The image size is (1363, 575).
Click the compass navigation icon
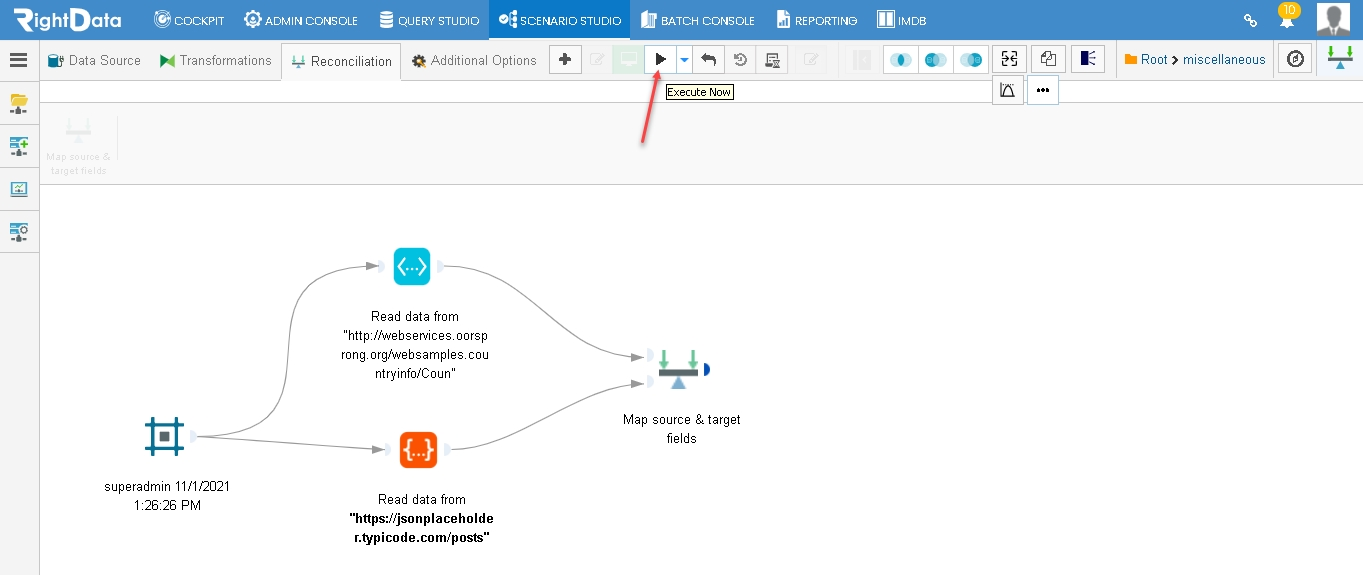[1296, 60]
